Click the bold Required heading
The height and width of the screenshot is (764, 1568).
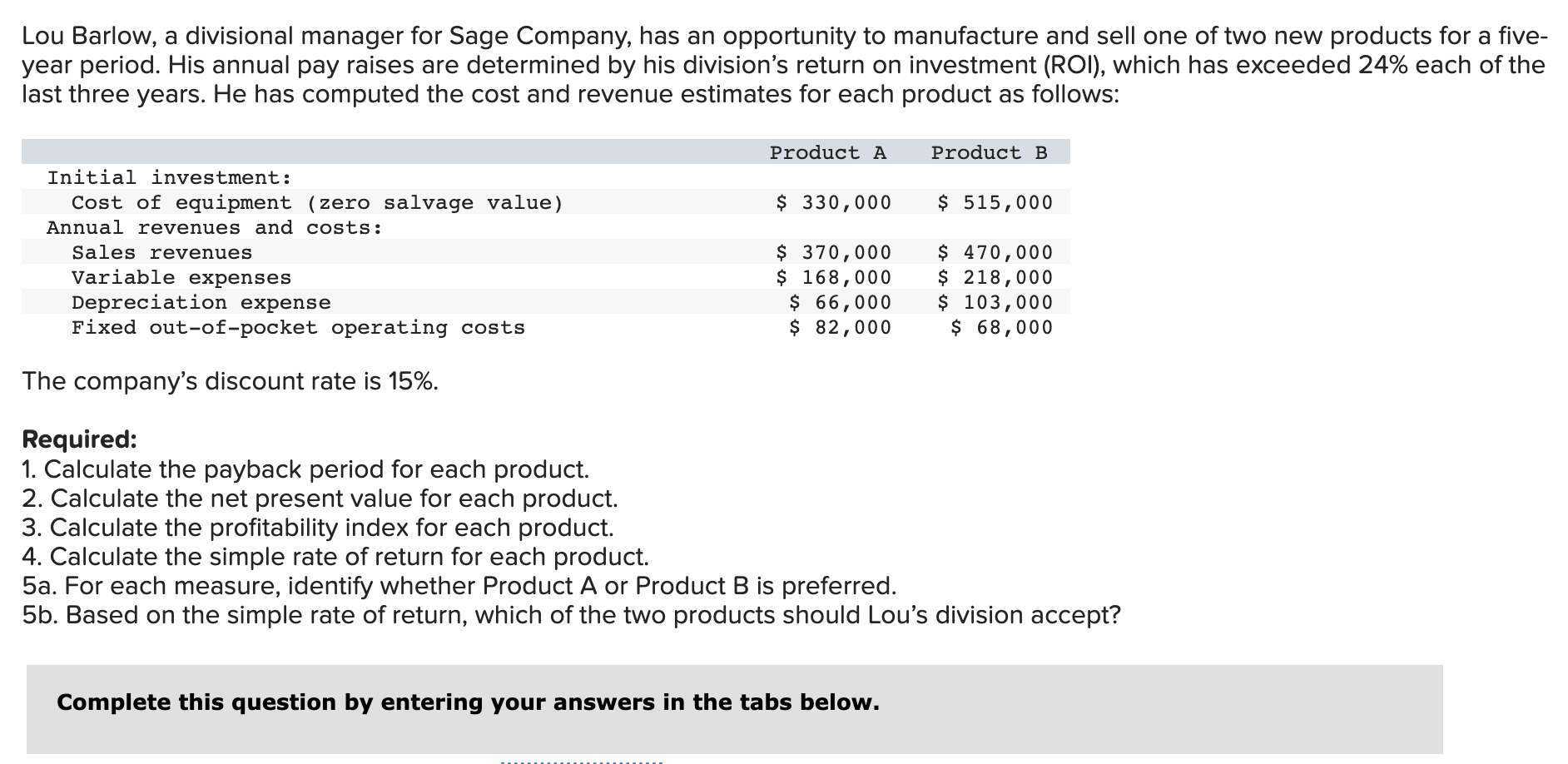(79, 439)
